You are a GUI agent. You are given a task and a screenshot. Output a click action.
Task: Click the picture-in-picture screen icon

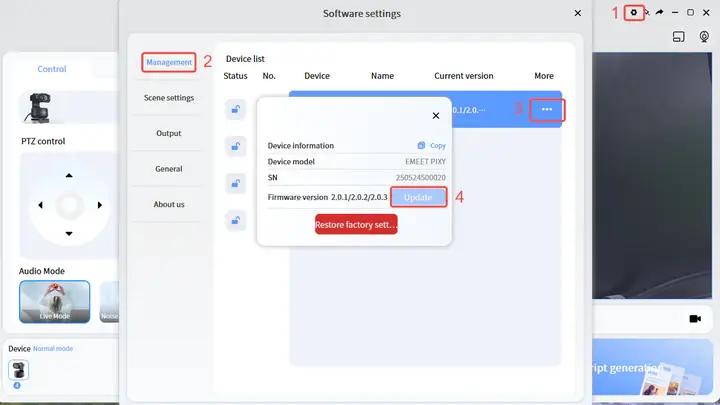point(678,37)
